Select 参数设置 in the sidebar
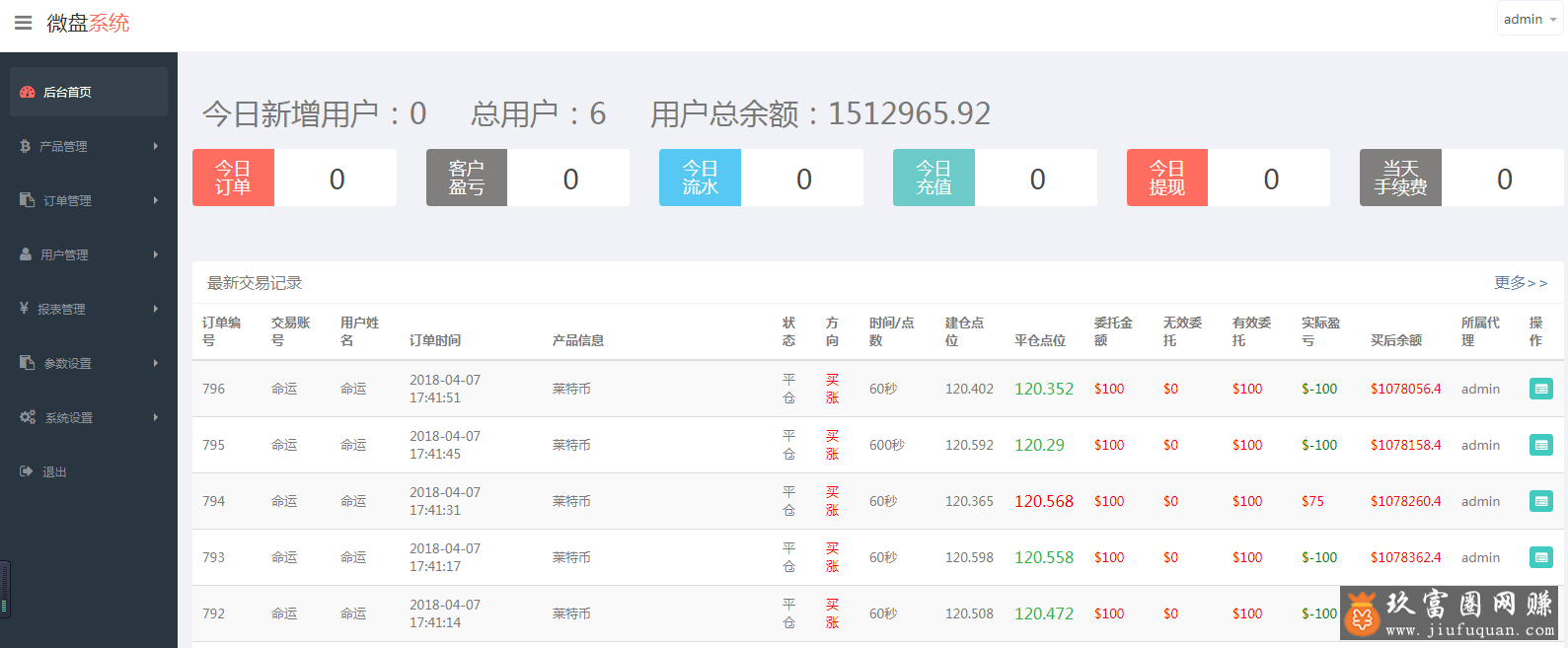Viewport: 1568px width, 648px height. (x=67, y=363)
